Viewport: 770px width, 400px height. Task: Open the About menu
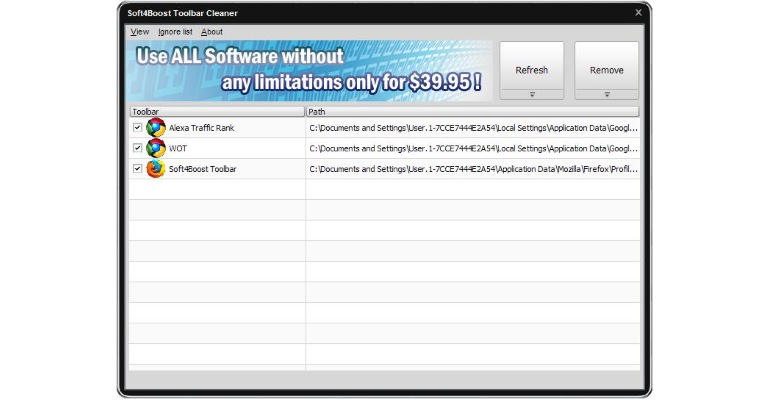tap(212, 32)
